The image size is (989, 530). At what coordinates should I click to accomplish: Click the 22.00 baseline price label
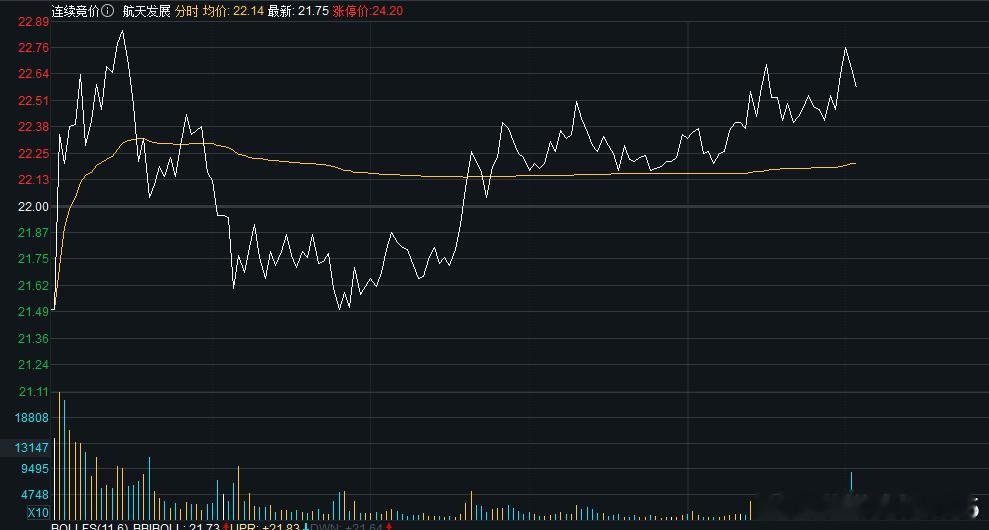[x=33, y=207]
